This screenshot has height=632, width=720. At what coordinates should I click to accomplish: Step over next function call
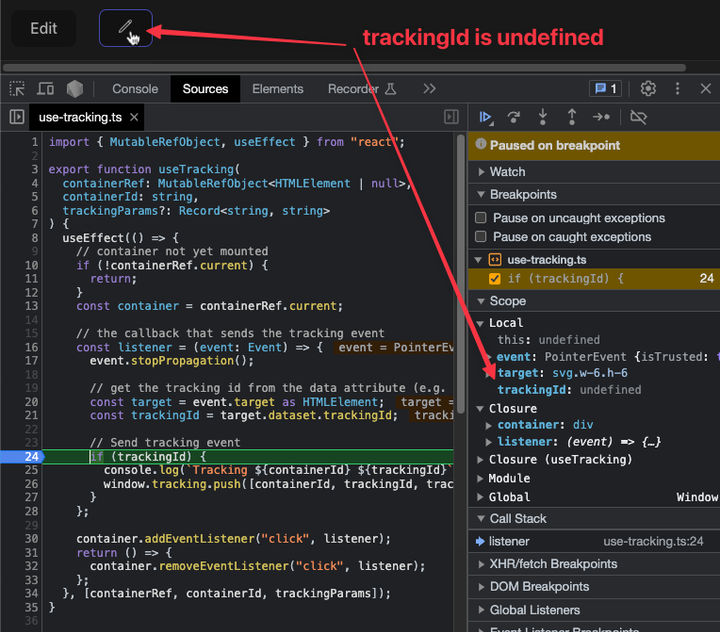click(514, 117)
